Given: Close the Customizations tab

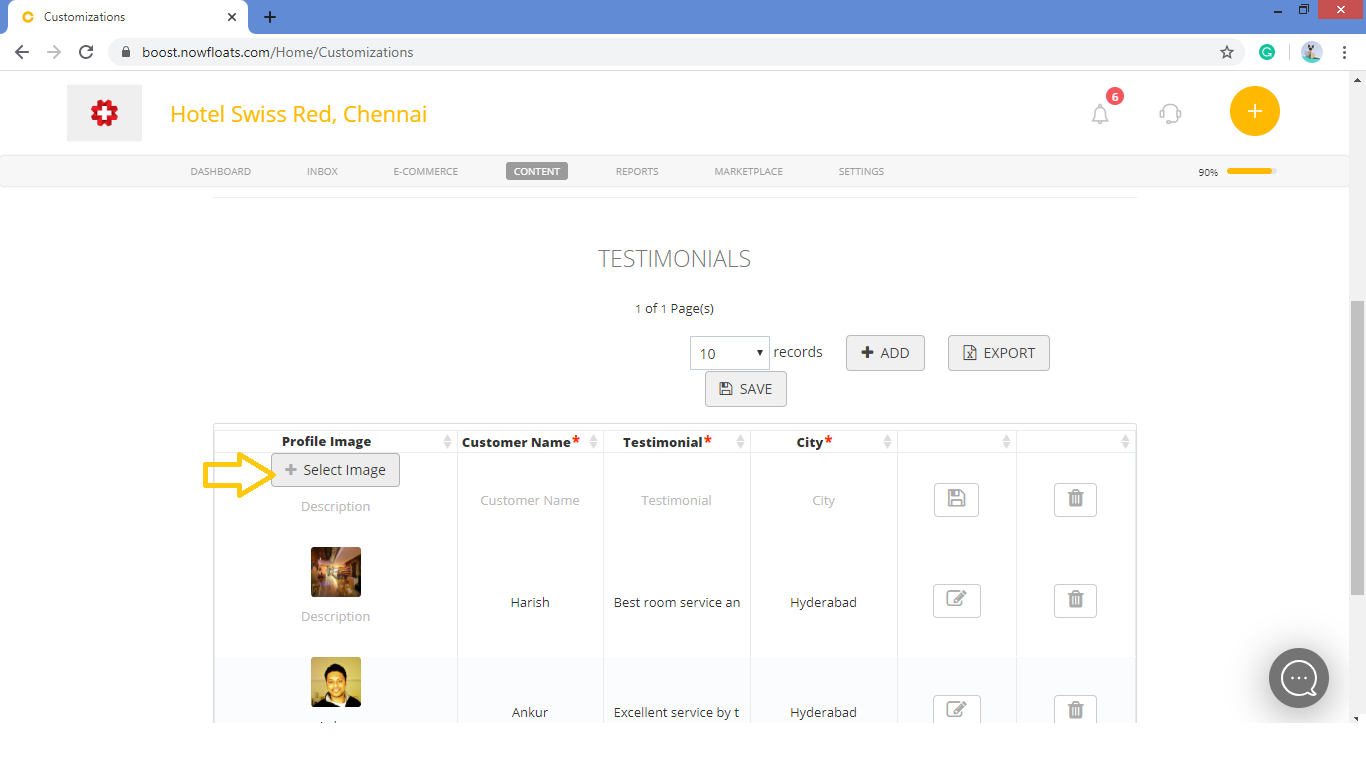Looking at the screenshot, I should 232,17.
